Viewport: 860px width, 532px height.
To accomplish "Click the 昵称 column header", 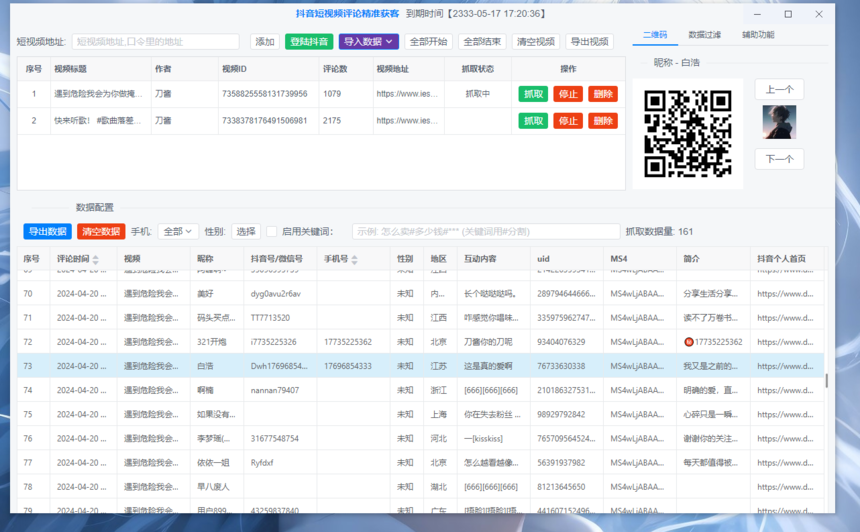I will [x=205, y=259].
